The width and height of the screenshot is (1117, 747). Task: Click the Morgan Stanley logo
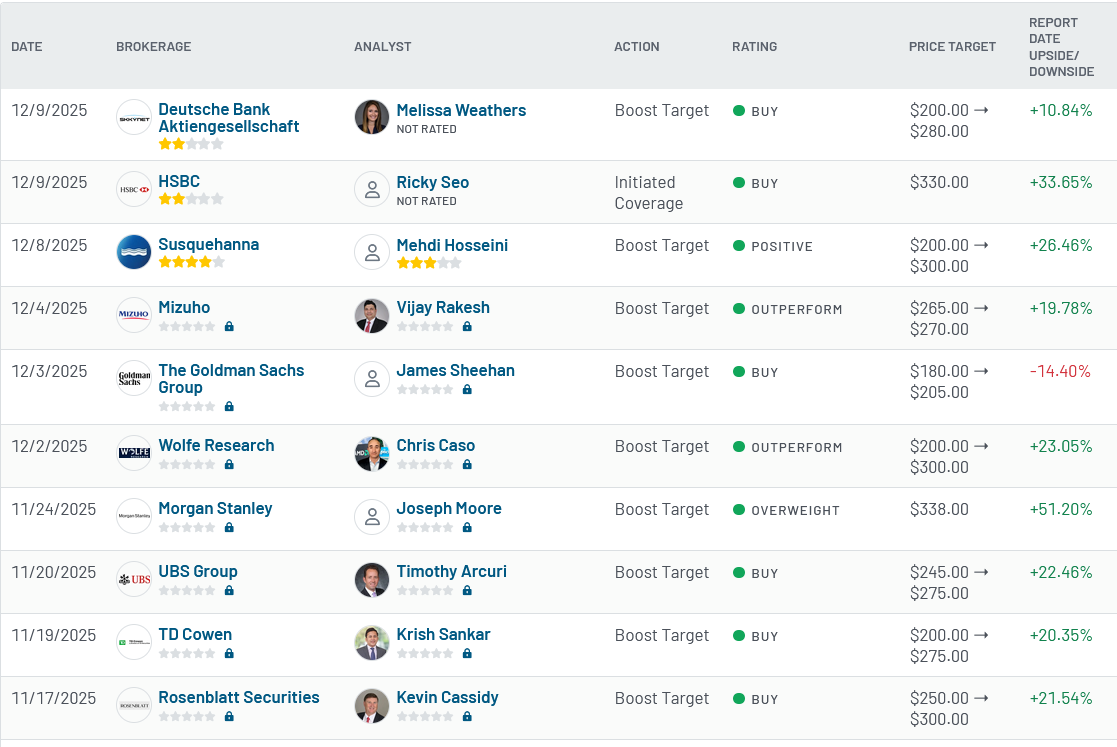click(134, 516)
